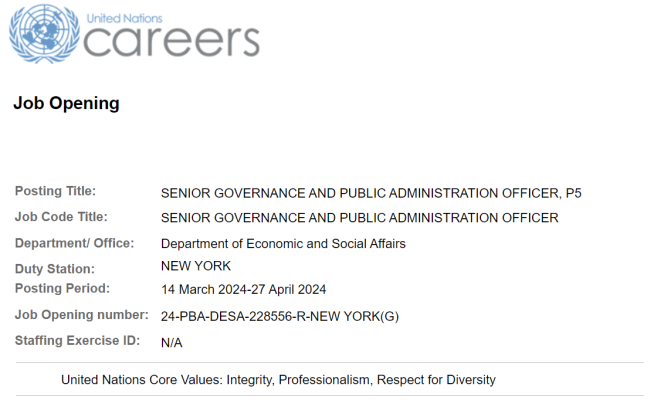Viewport: 664px width, 400px height.
Task: Click the 'N/A' staffing exercise value
Action: (x=172, y=342)
